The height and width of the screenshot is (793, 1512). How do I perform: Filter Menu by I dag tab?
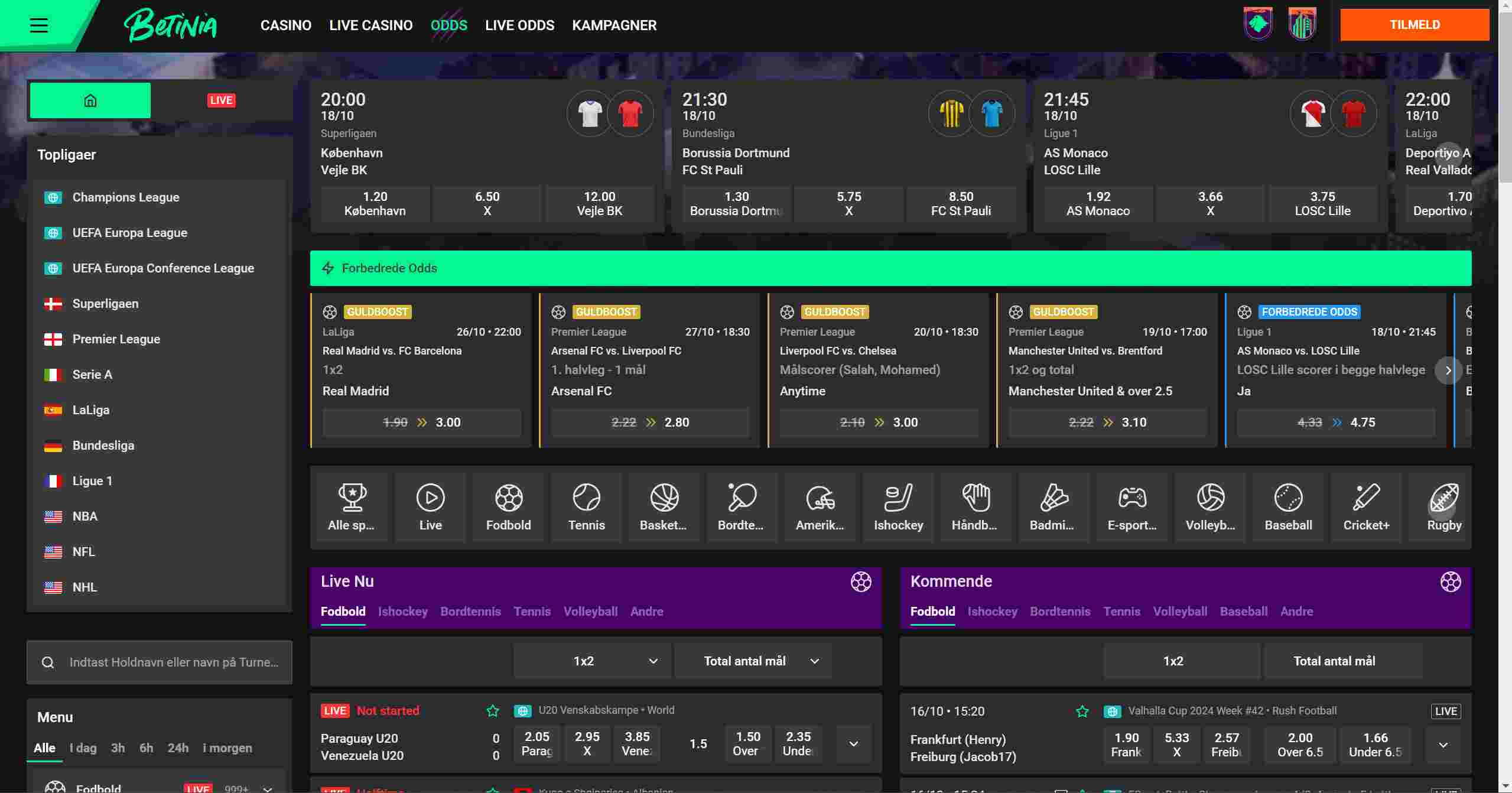(x=83, y=748)
